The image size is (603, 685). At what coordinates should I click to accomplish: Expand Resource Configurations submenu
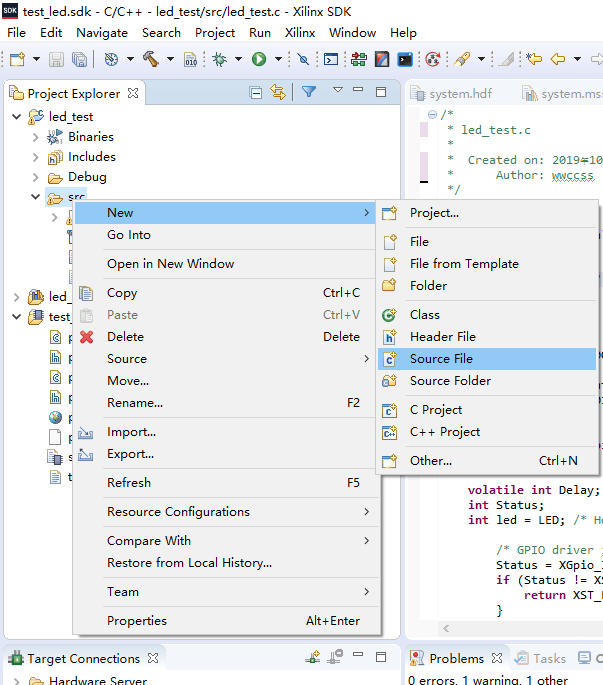(225, 512)
